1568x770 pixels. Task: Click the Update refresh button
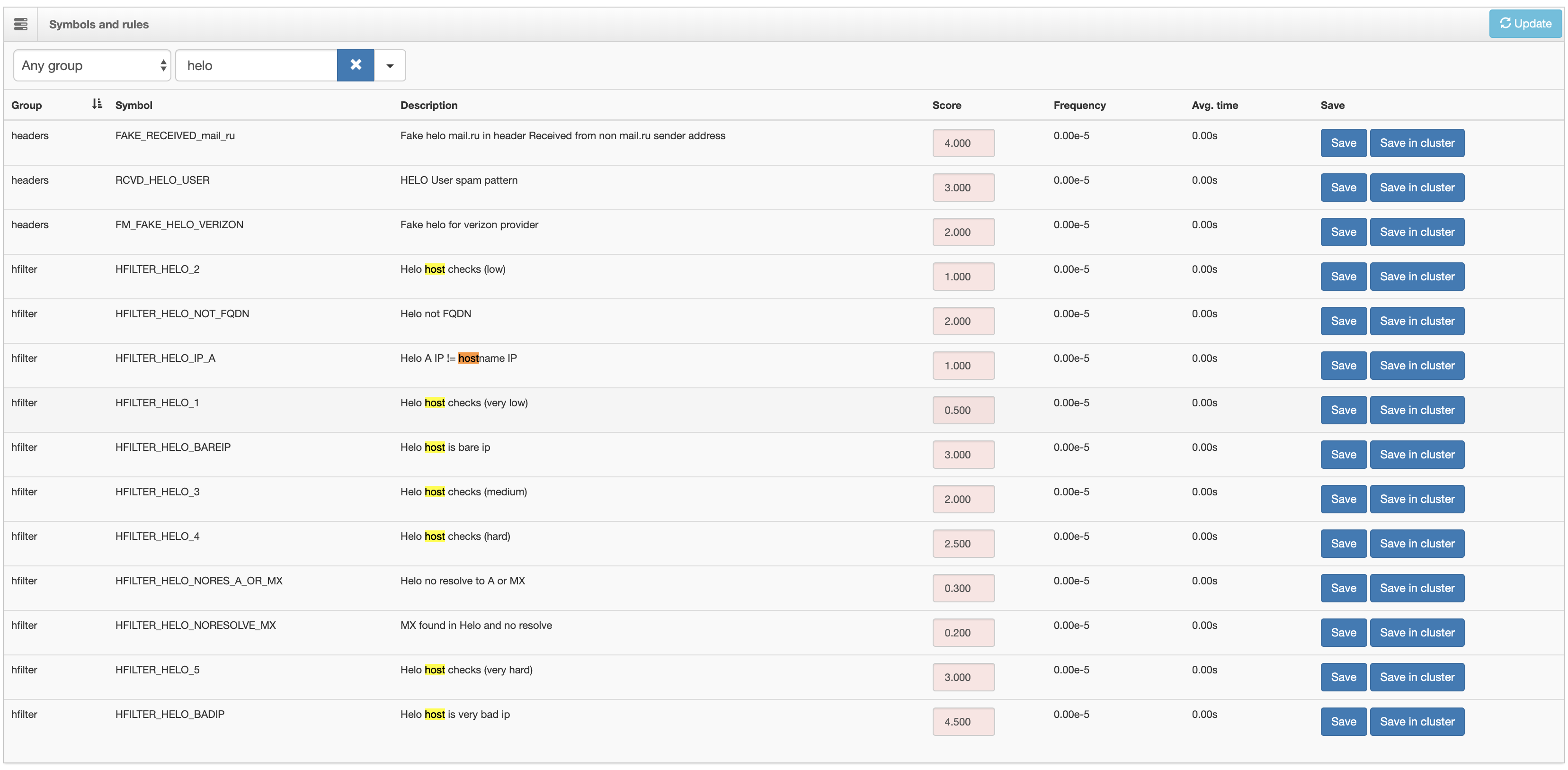1525,24
